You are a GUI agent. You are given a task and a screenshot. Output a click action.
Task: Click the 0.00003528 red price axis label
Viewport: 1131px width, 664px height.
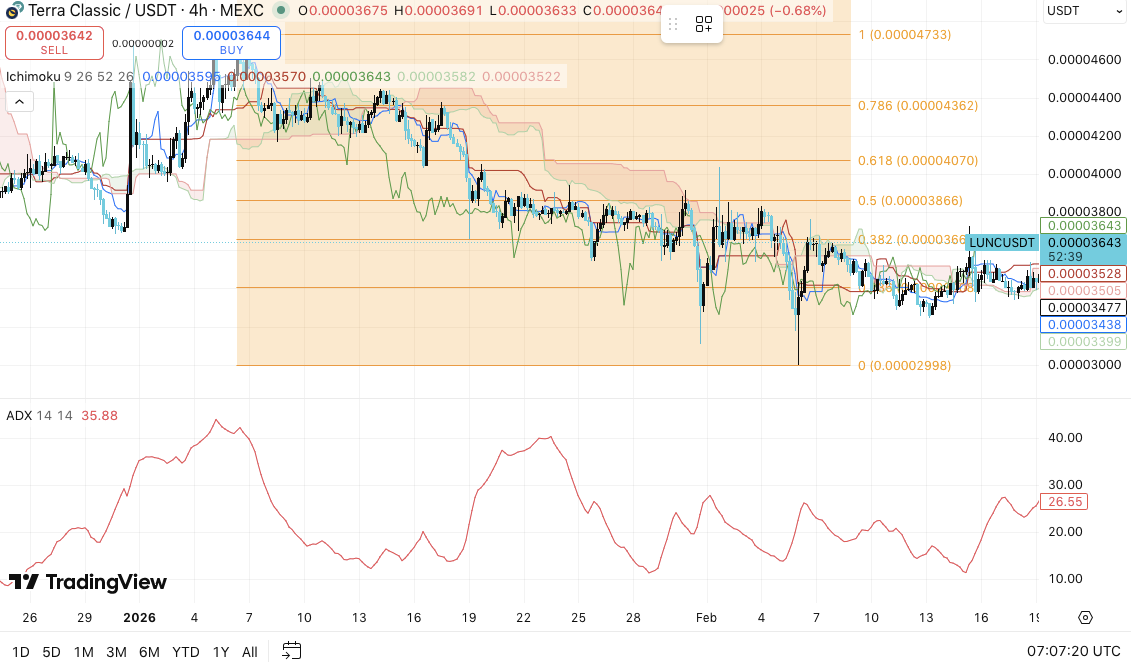click(x=1084, y=274)
